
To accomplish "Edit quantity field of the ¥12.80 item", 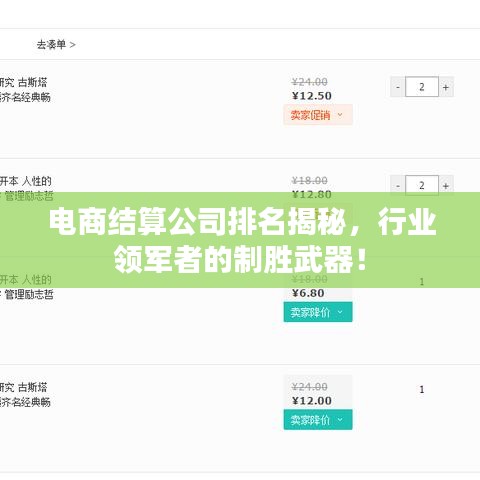I will tap(422, 184).
